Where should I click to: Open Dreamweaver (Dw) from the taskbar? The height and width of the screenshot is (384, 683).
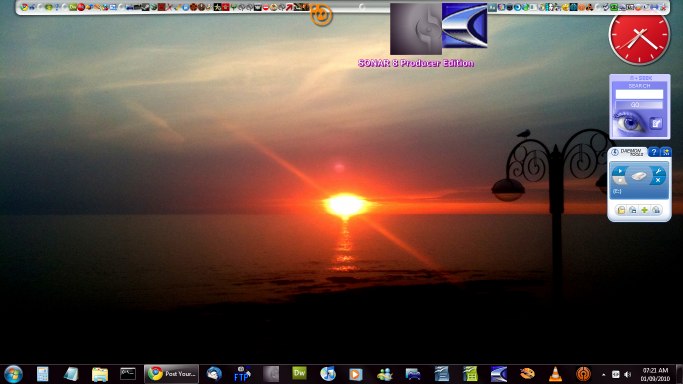tap(299, 374)
